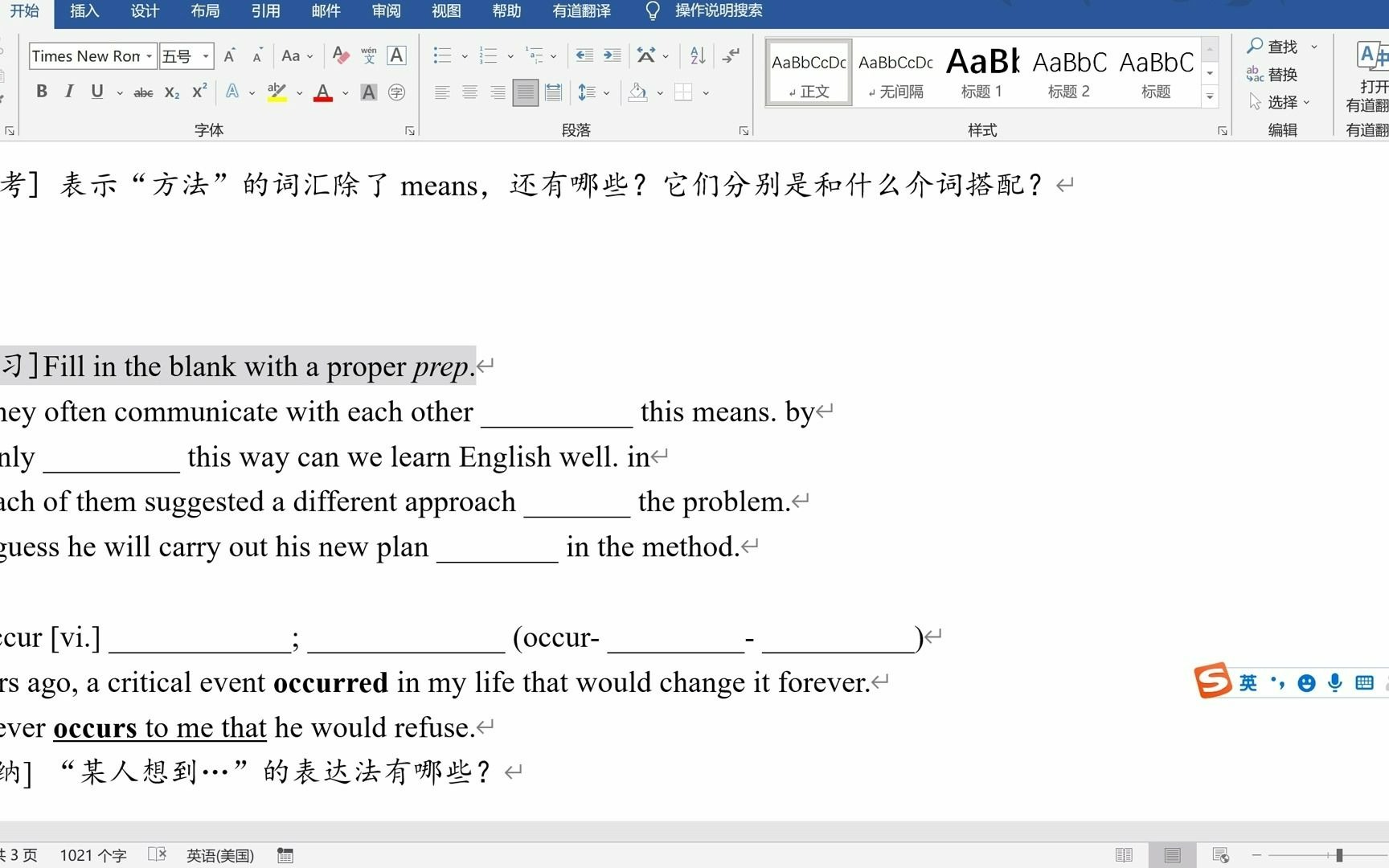The width and height of the screenshot is (1389, 868).
Task: Apply 无间隔 style
Action: (895, 72)
